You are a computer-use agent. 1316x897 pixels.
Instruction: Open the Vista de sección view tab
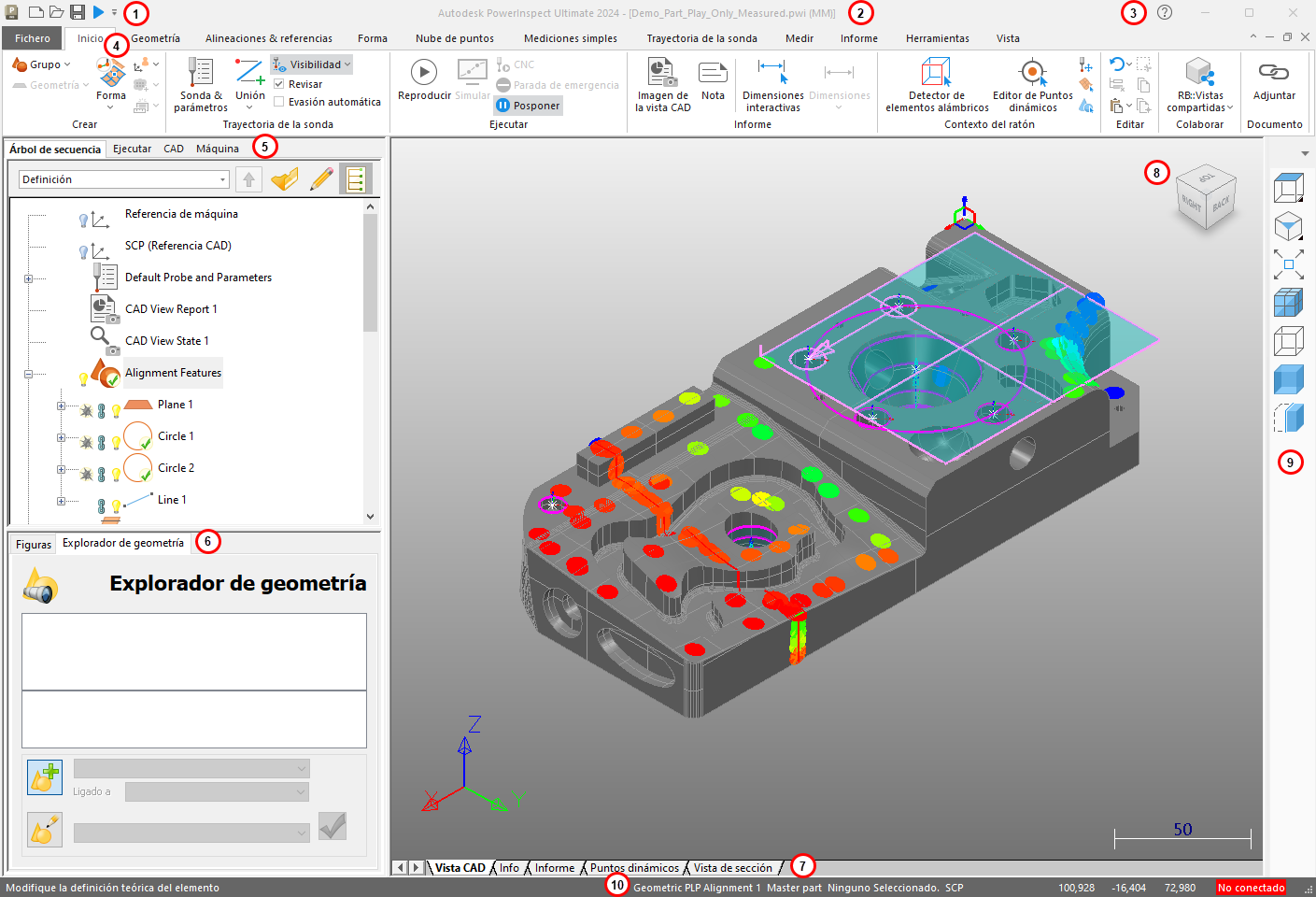pos(733,868)
